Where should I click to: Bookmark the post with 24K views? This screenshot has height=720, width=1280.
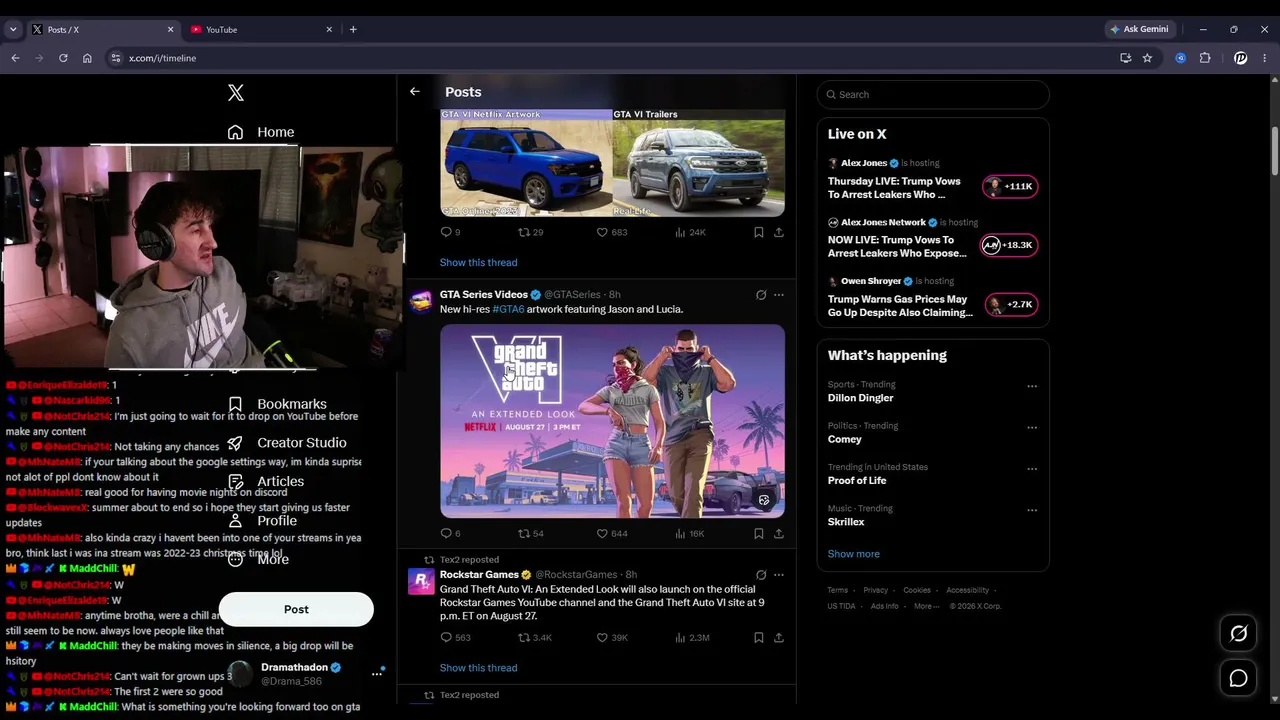758,232
